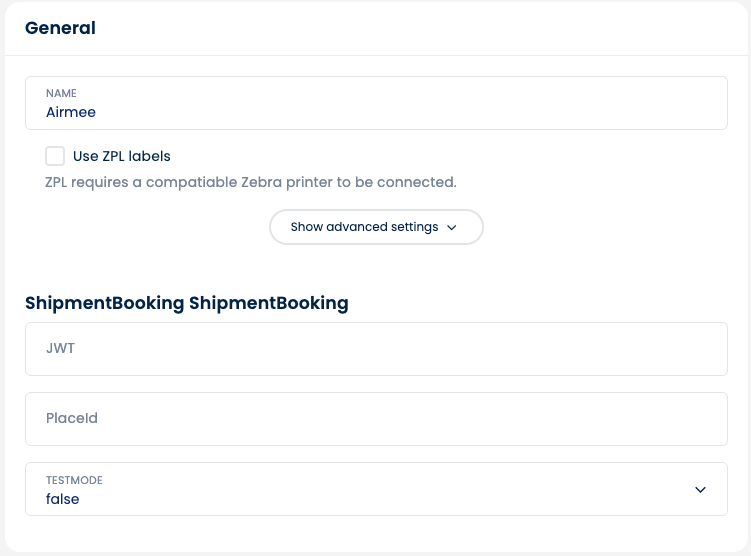Screen dimensions: 751x556
Task: Focus the PlaceId input field
Action: [x=376, y=419]
